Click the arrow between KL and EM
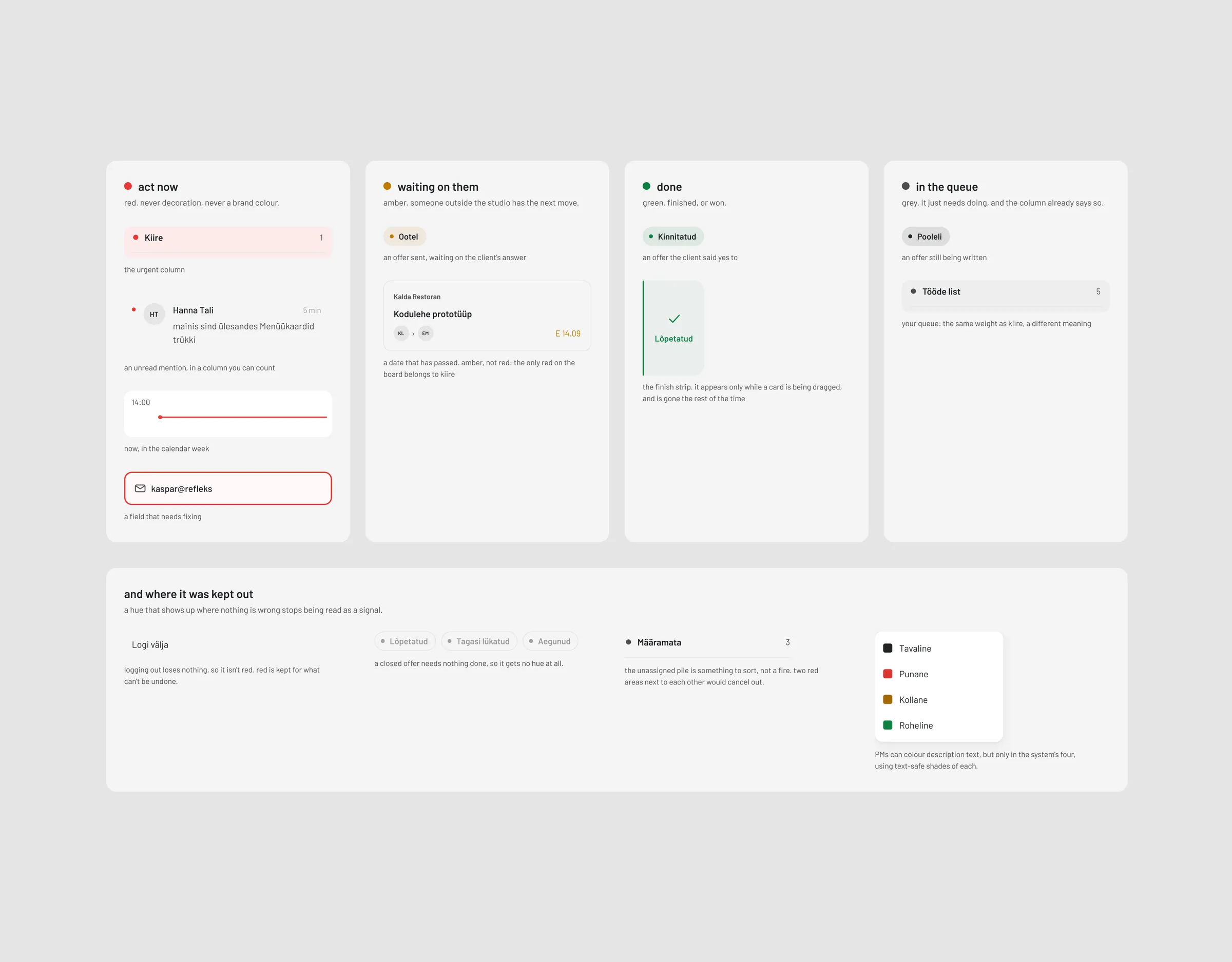This screenshot has width=1232, height=962. tap(413, 334)
